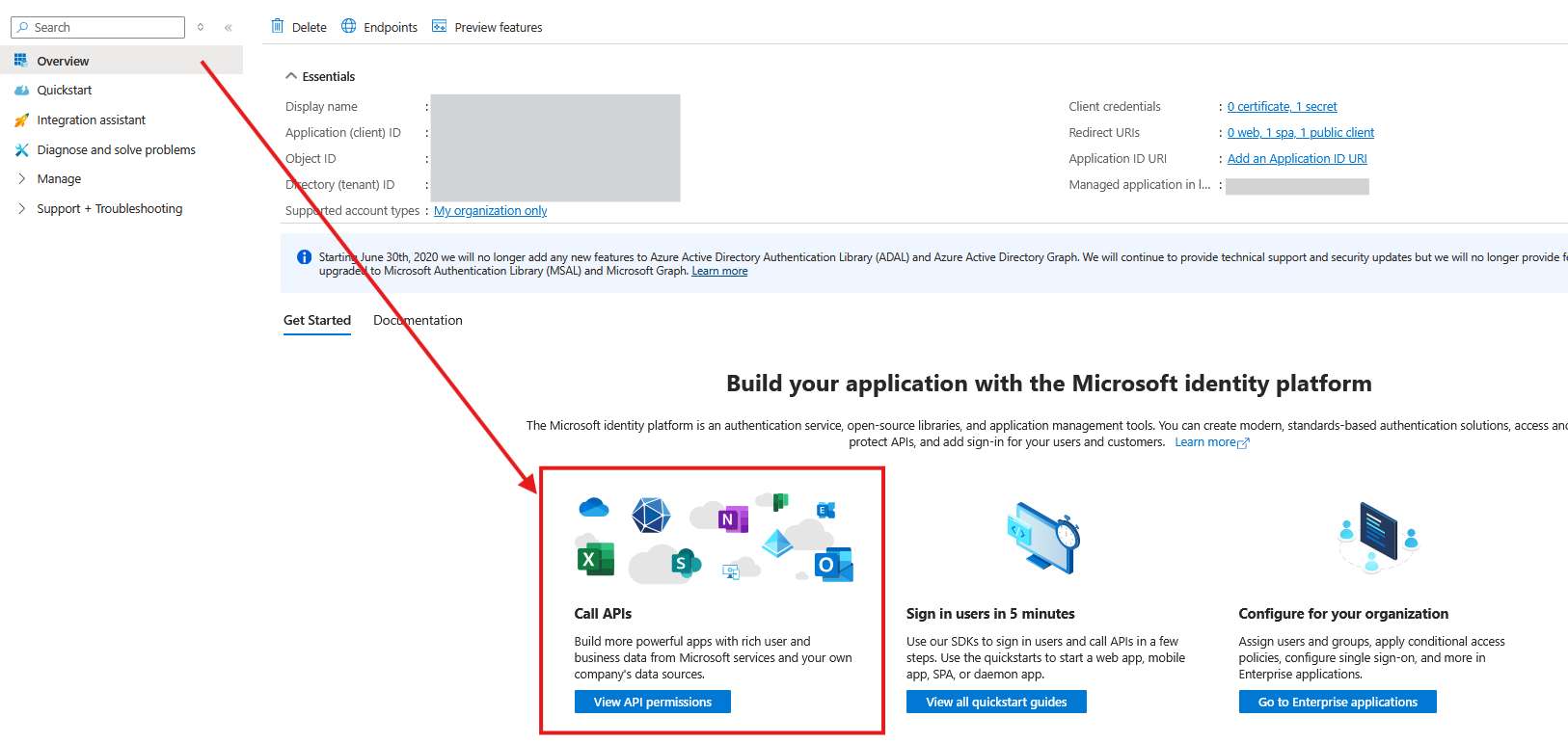This screenshot has height=743, width=1568.
Task: Click the Azure diamond icon in Call APIs card
Action: pyautogui.click(x=777, y=544)
